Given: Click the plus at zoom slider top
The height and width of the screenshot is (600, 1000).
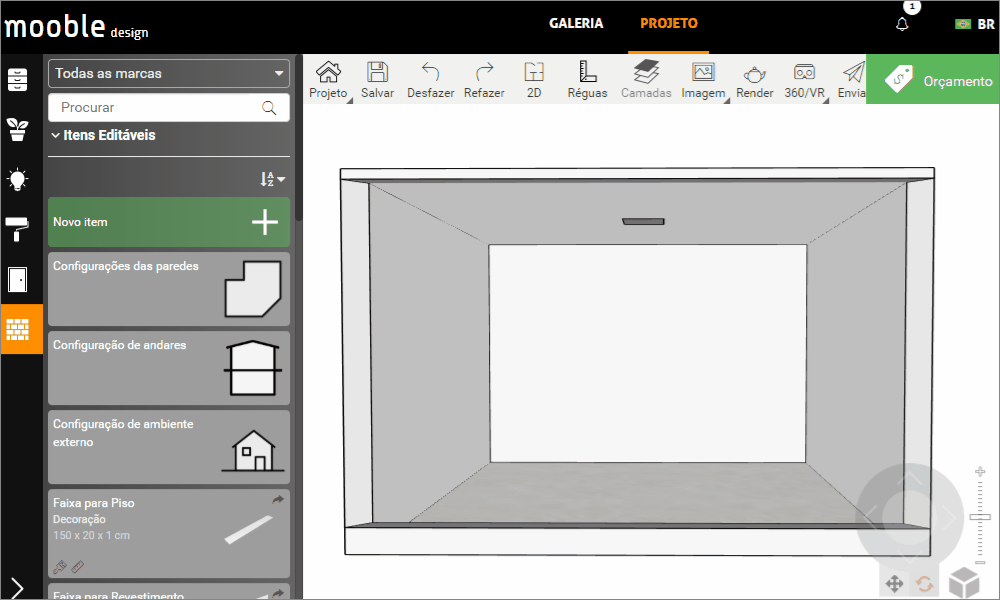Looking at the screenshot, I should (x=980, y=472).
